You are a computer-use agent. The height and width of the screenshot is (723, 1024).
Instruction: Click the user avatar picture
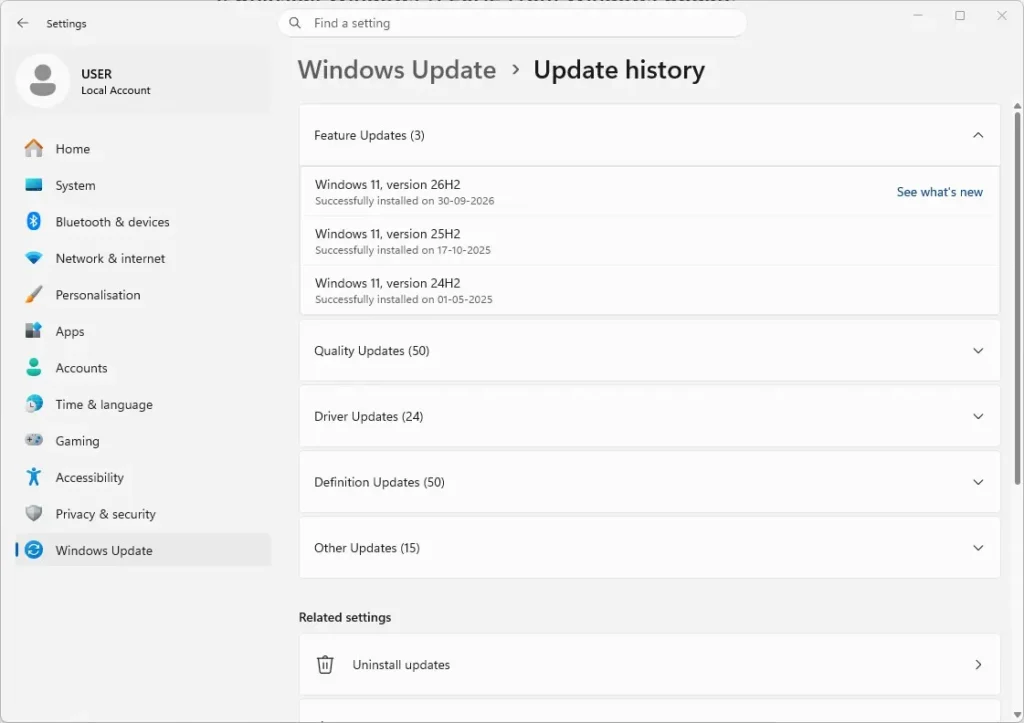tap(43, 80)
